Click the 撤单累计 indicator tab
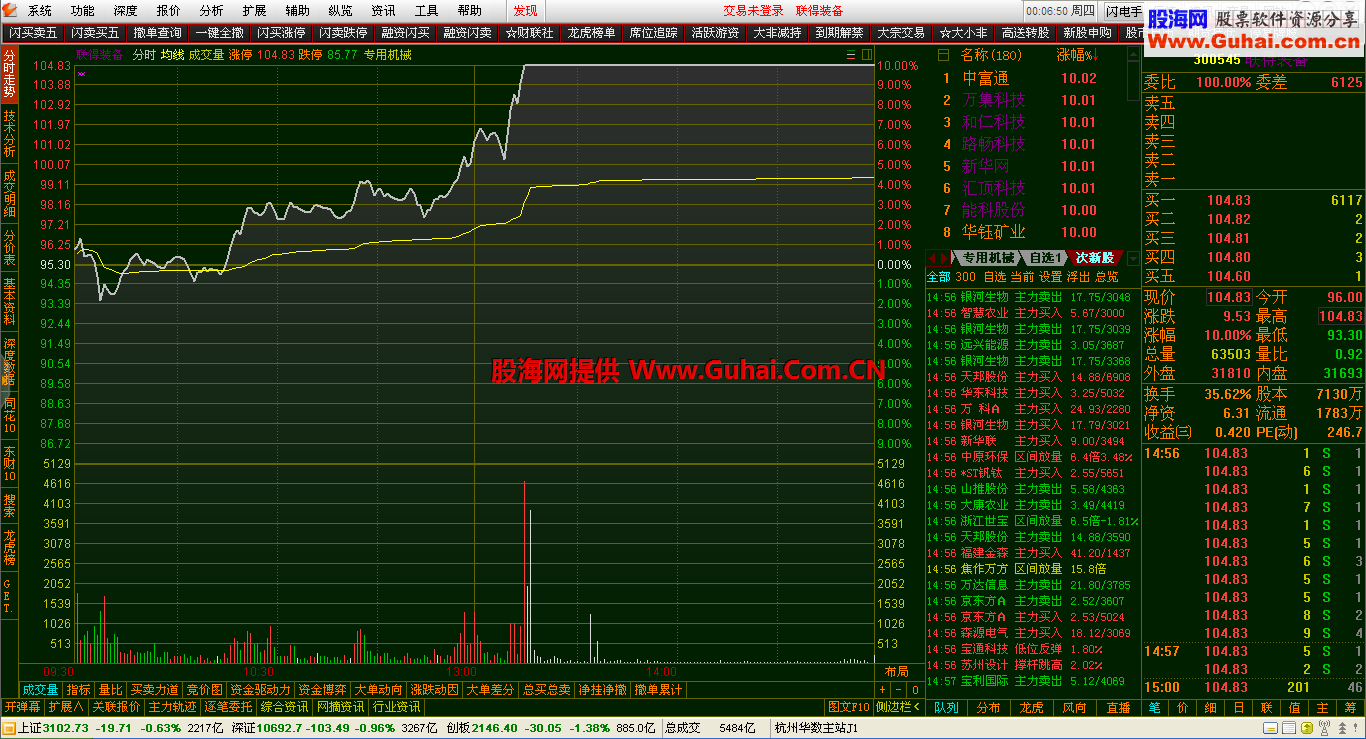The width and height of the screenshot is (1366, 739). 658,690
